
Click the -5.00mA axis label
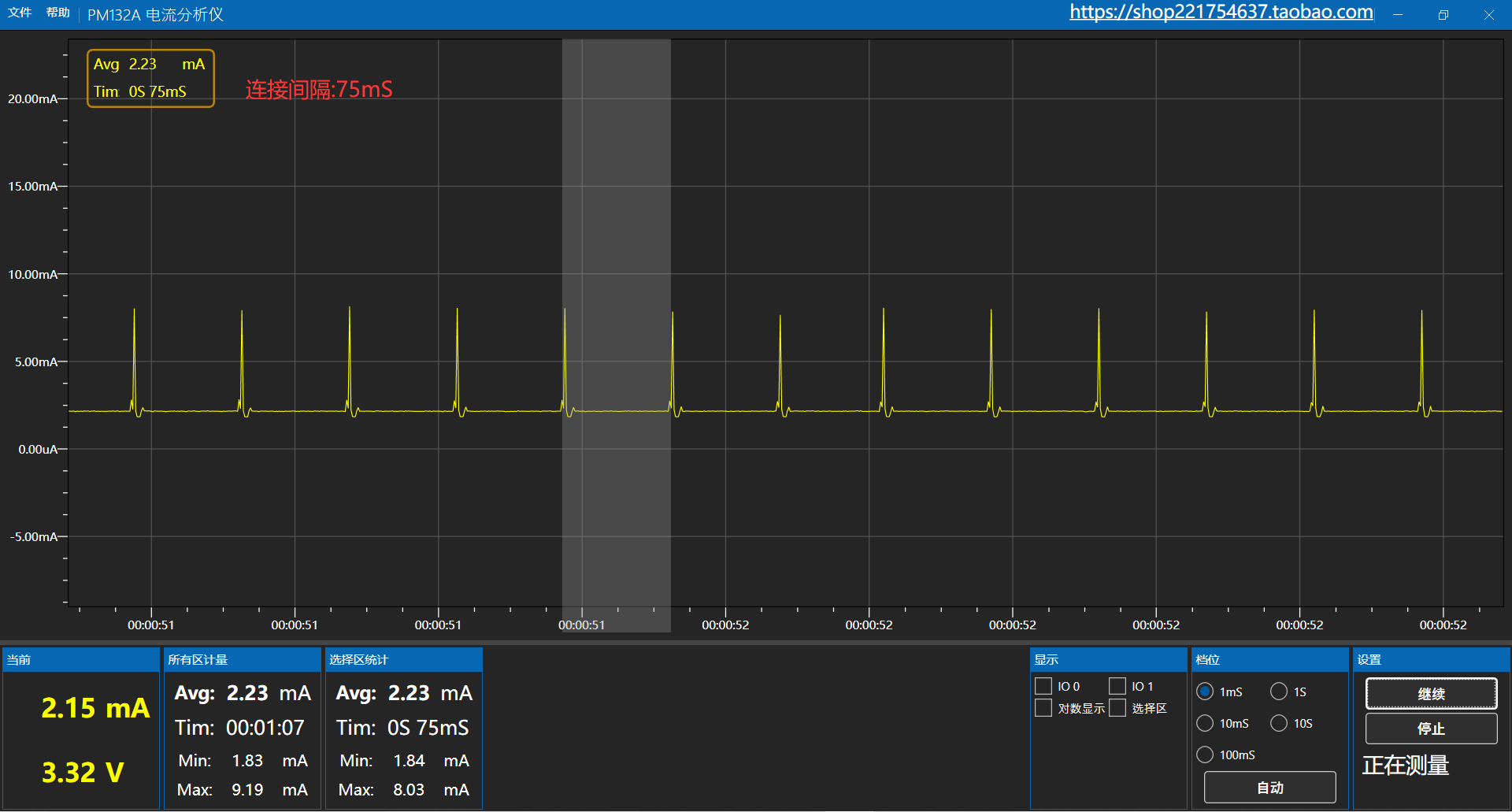click(x=34, y=537)
